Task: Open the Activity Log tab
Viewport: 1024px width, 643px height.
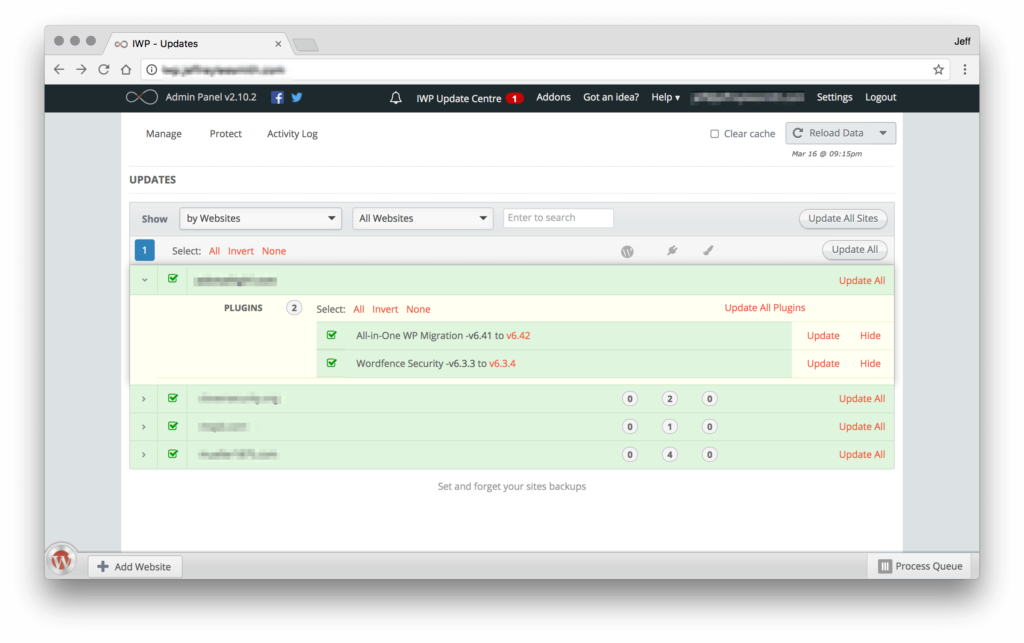Action: tap(292, 134)
